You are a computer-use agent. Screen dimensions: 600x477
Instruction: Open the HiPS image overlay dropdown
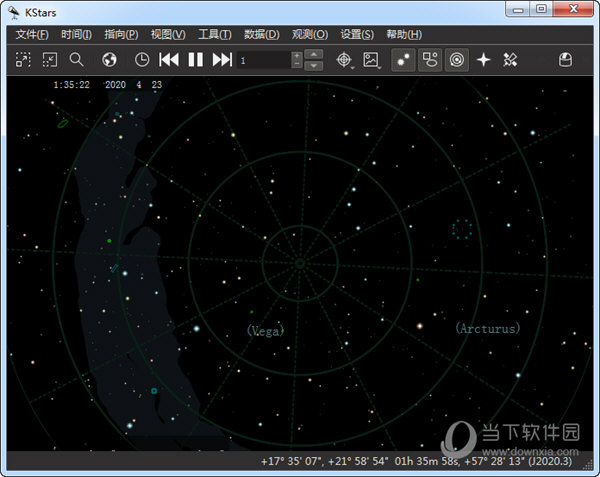[372, 60]
